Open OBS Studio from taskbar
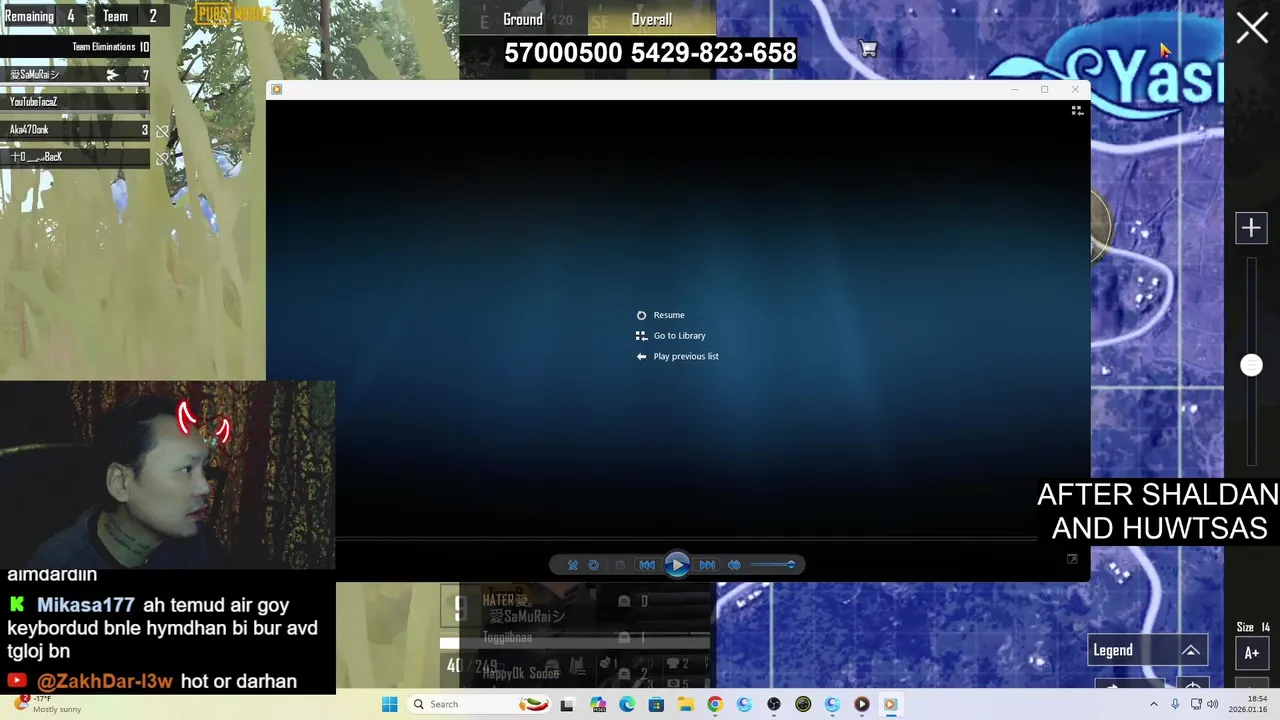1280x720 pixels. (x=773, y=704)
